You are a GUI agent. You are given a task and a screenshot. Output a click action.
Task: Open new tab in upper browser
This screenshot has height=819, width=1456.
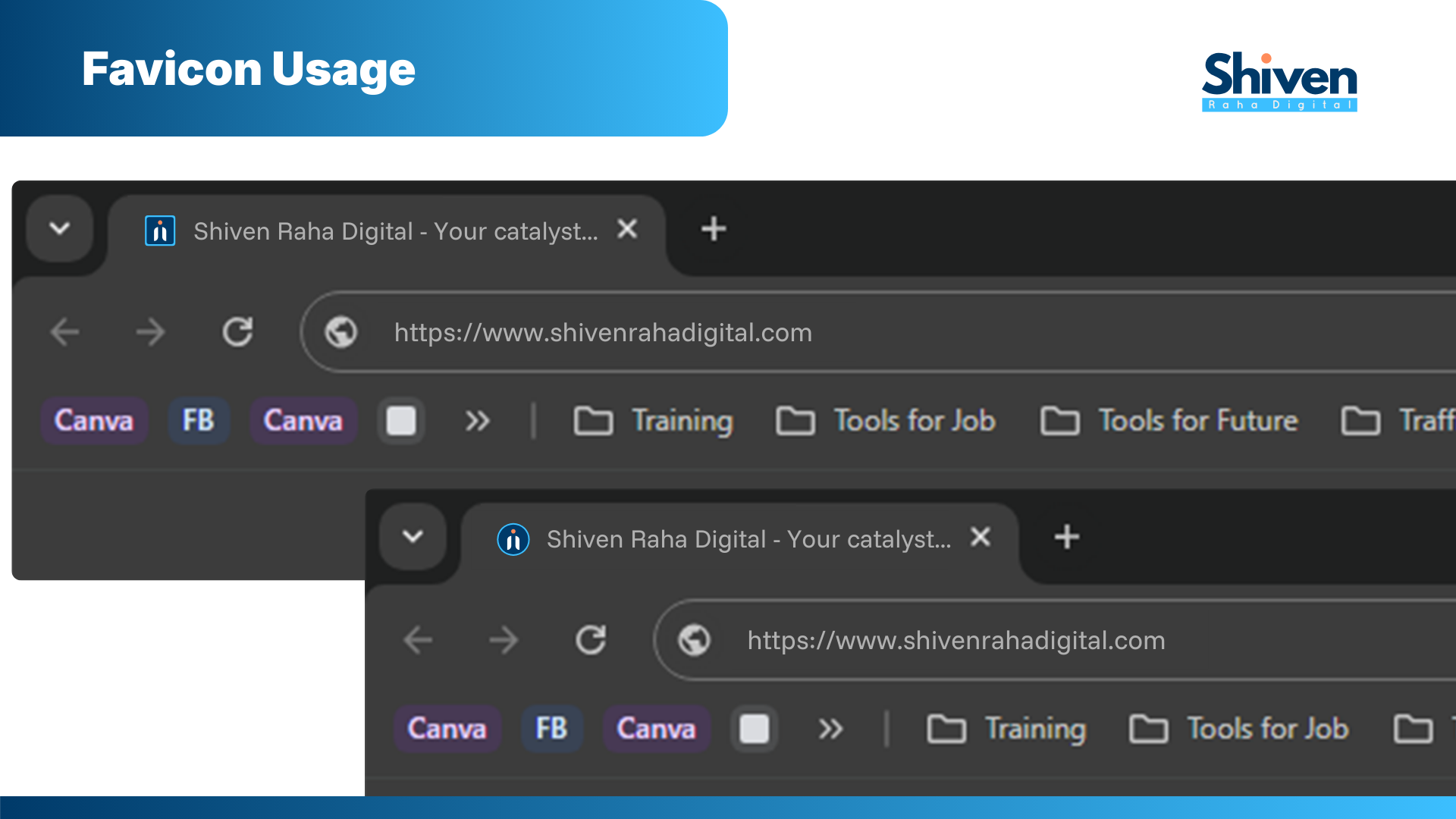(x=714, y=229)
